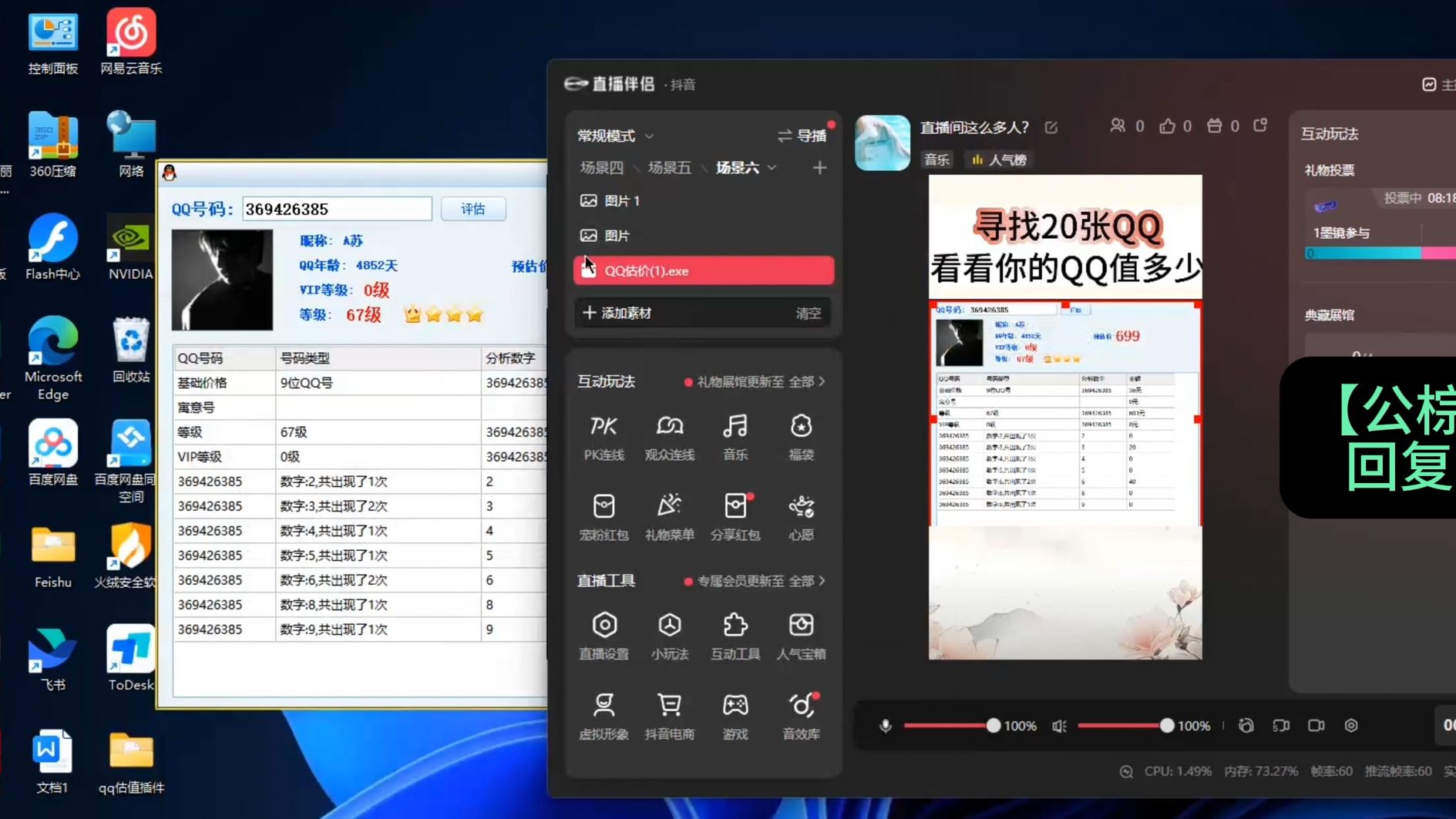1456x819 pixels.
Task: Click the 导播 director button
Action: point(802,136)
